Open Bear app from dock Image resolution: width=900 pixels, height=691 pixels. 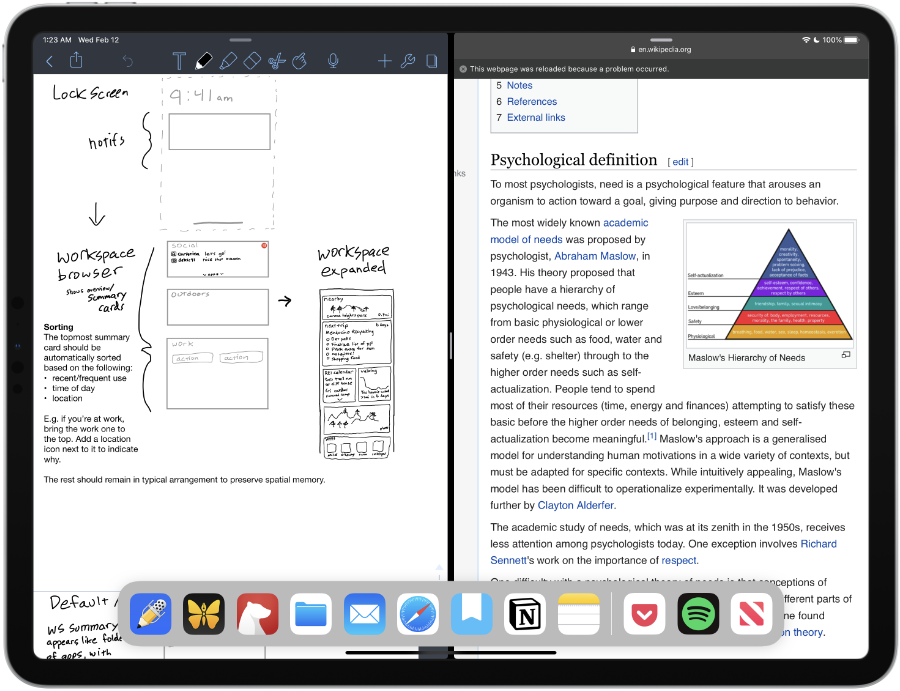point(257,614)
